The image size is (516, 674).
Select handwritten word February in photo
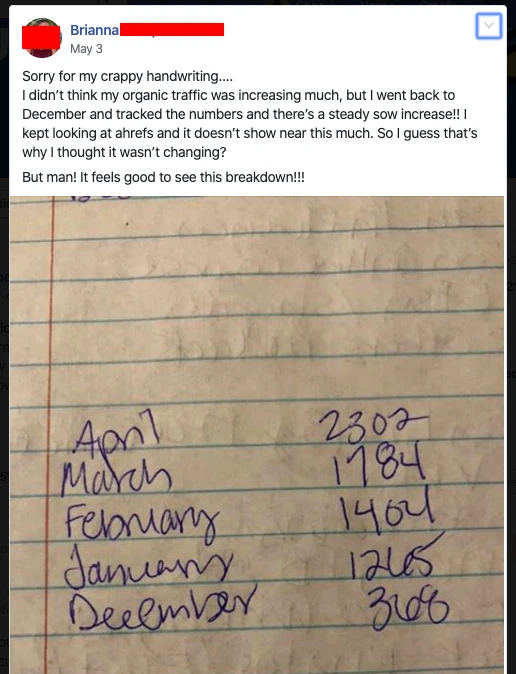141,521
